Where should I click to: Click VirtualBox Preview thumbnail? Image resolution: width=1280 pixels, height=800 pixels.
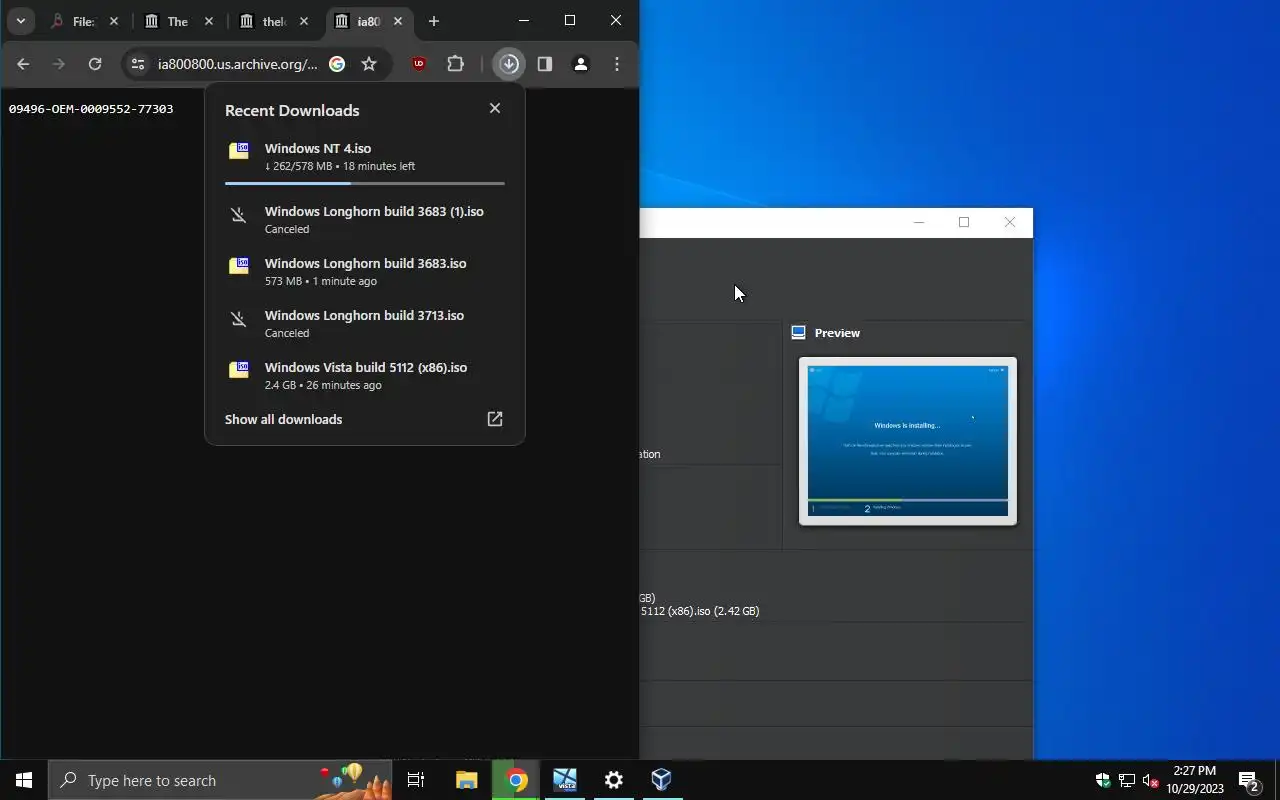[908, 441]
